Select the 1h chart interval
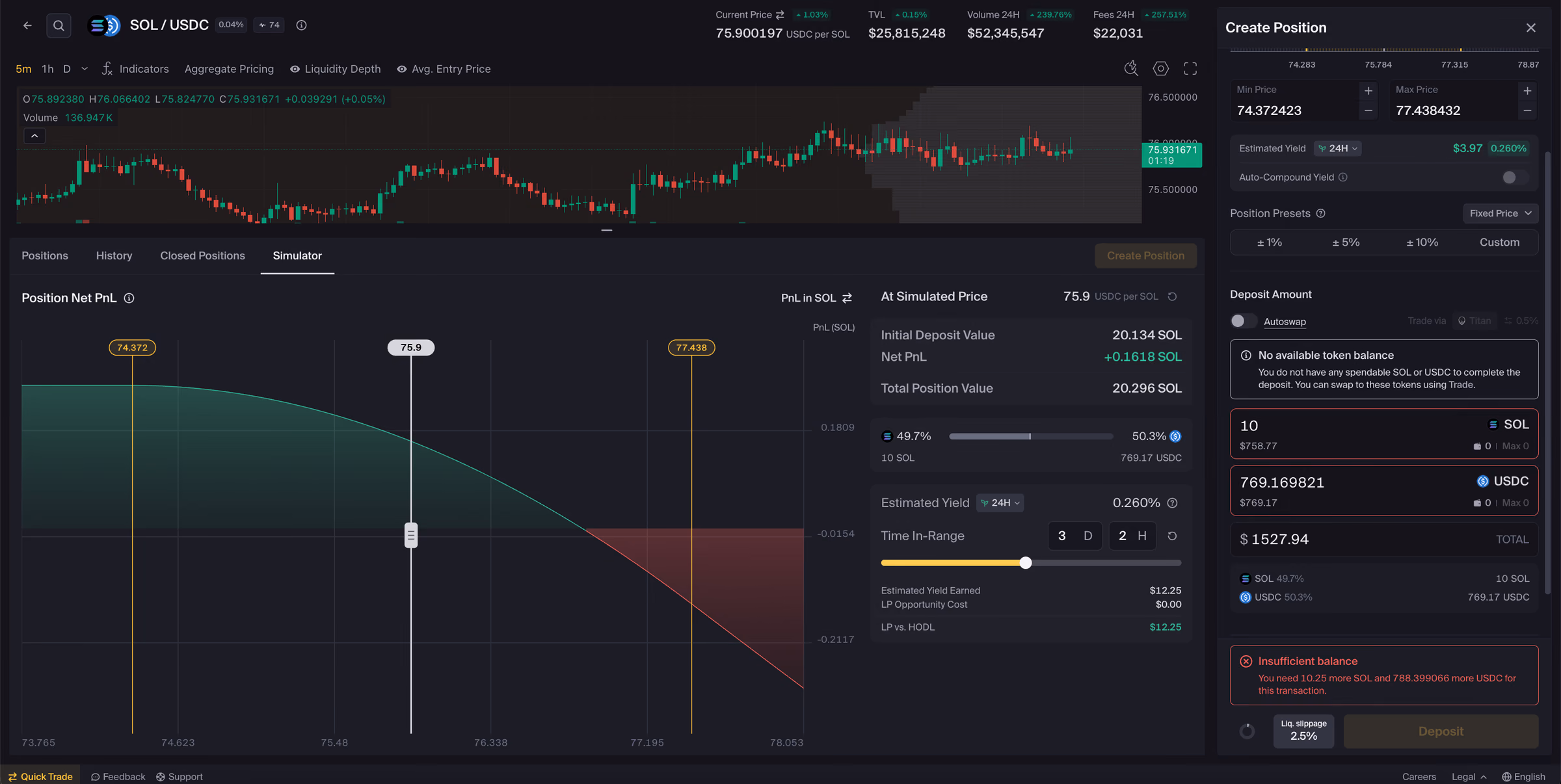1561x784 pixels. point(47,69)
